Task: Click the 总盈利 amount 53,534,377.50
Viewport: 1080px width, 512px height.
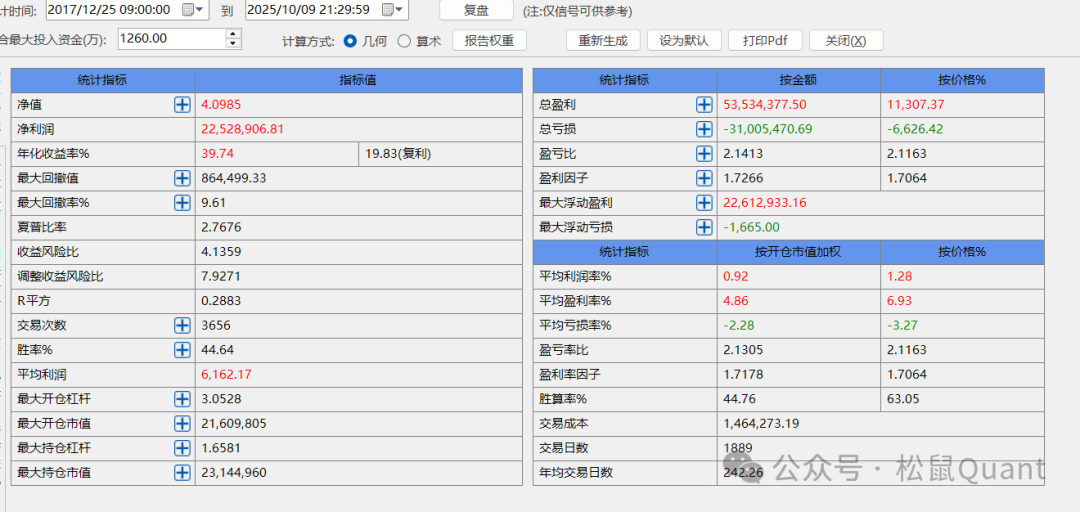Action: (765, 105)
